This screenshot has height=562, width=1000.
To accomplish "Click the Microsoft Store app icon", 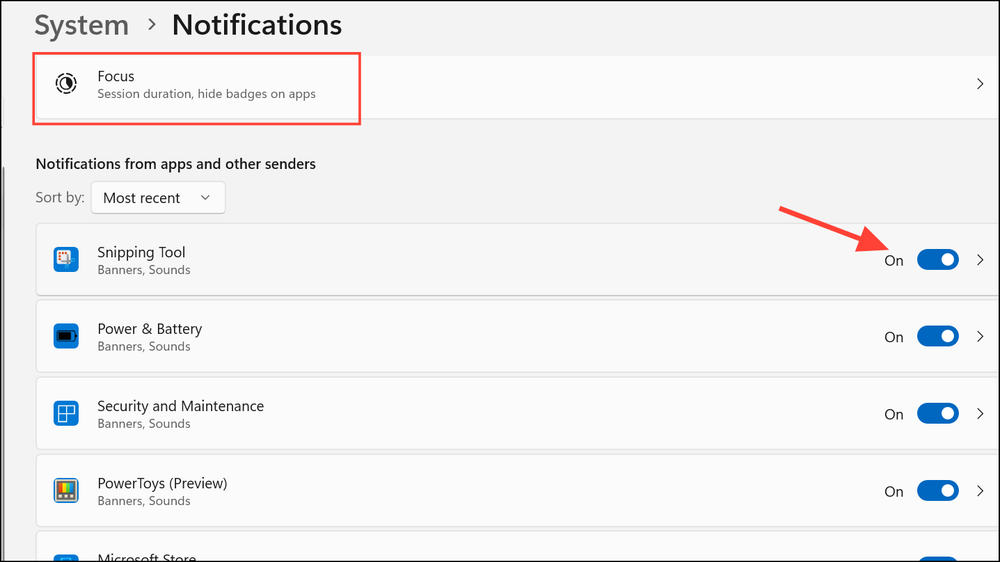I will 66,556.
